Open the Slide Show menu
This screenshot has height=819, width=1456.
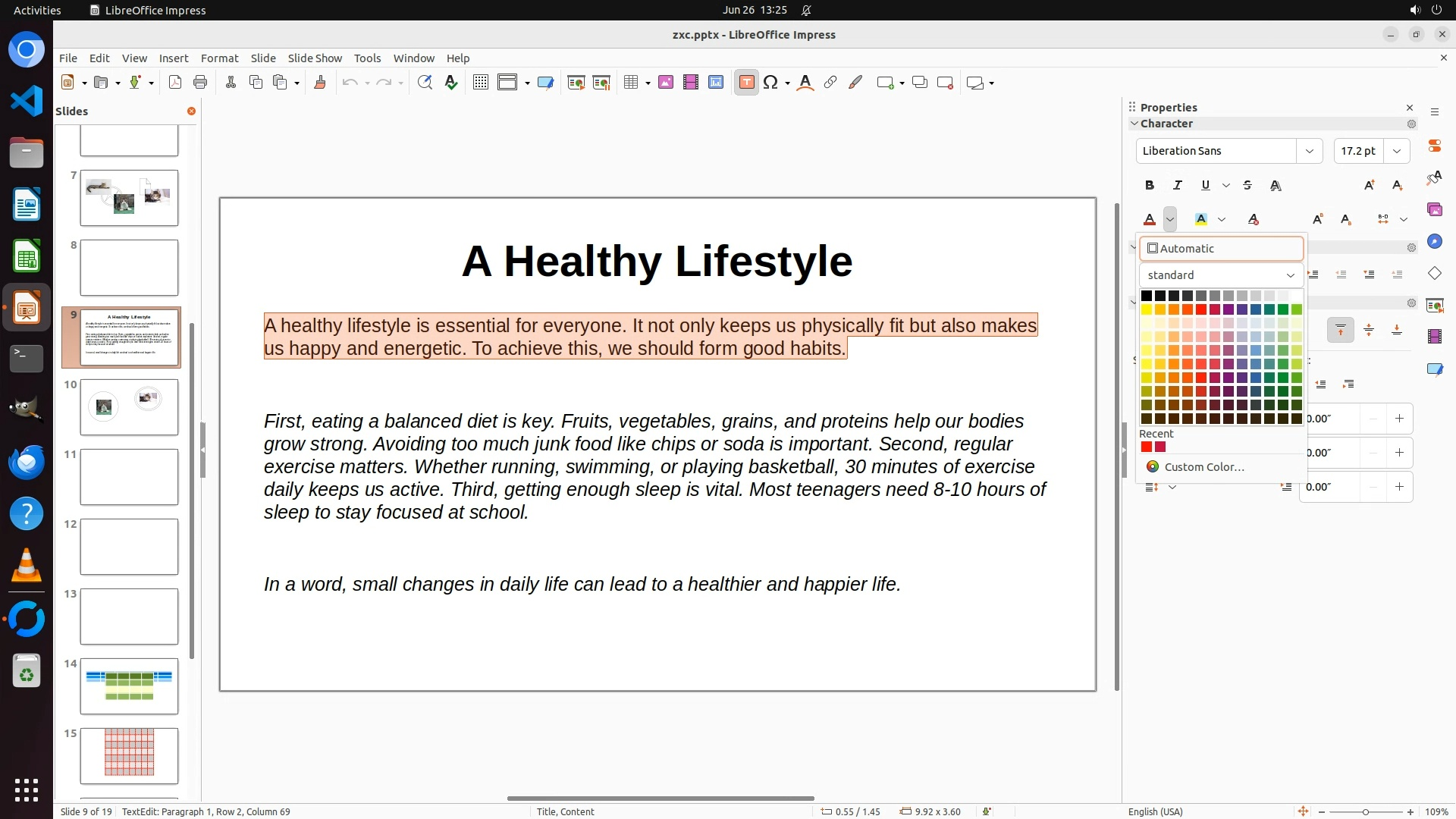315,58
